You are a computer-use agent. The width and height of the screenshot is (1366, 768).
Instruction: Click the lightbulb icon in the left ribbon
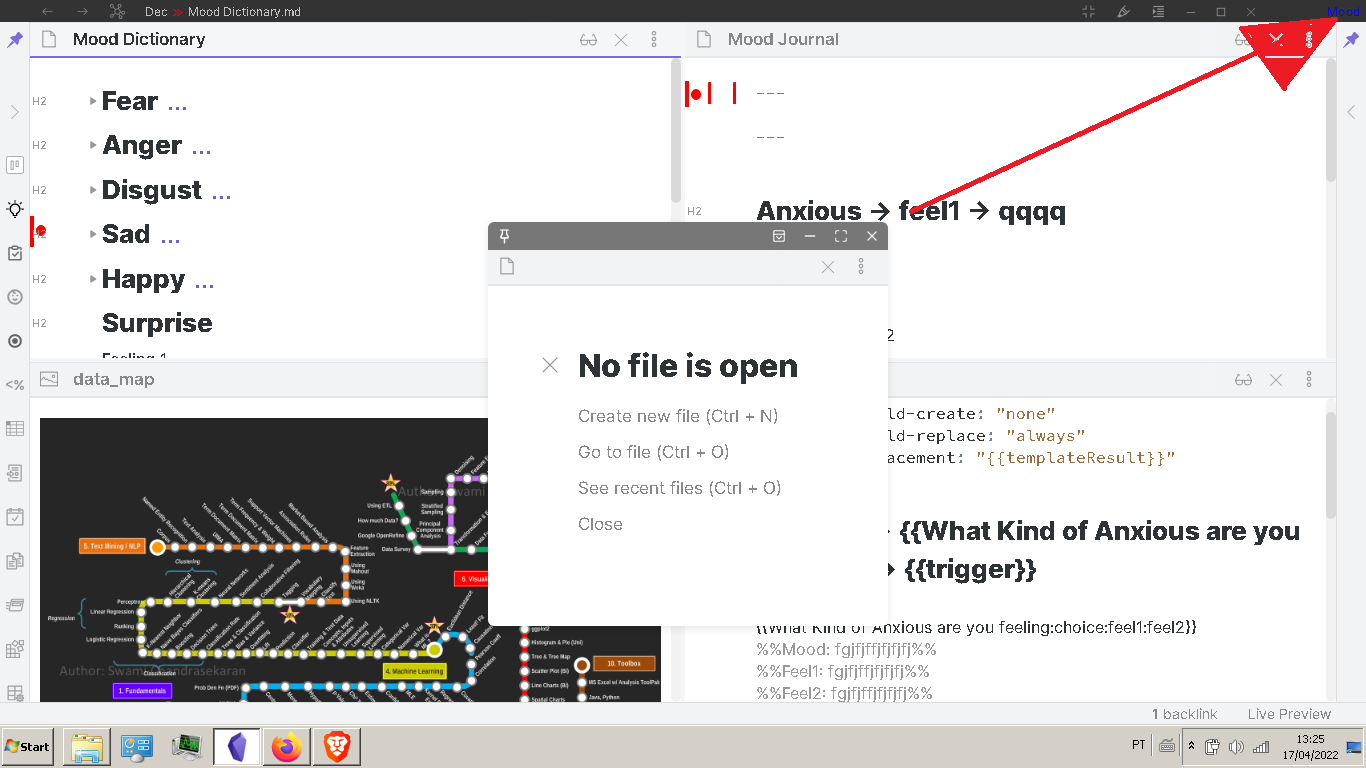click(x=14, y=209)
